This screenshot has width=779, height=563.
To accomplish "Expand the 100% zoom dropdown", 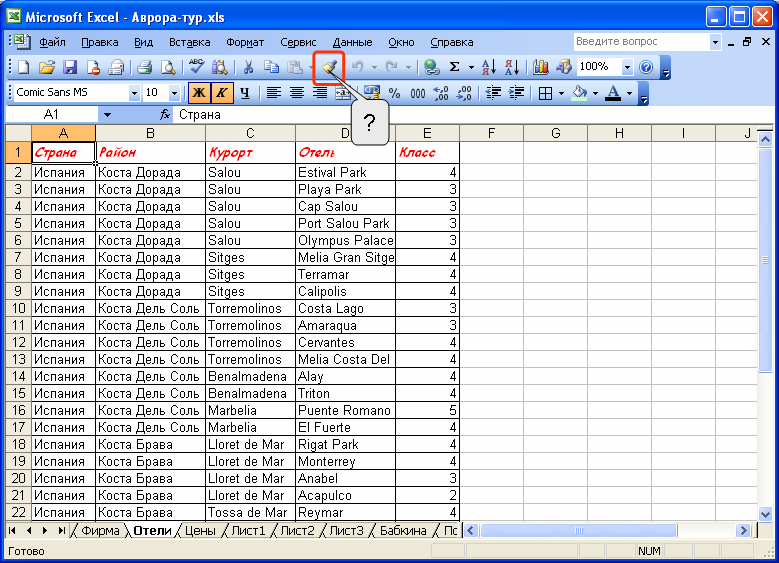I will 627,67.
